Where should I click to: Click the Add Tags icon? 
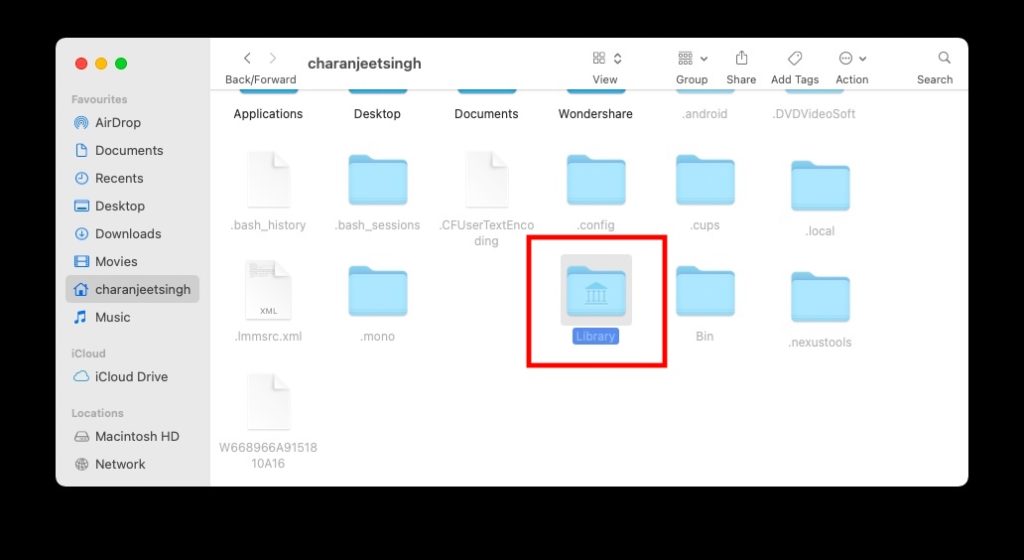click(x=795, y=58)
